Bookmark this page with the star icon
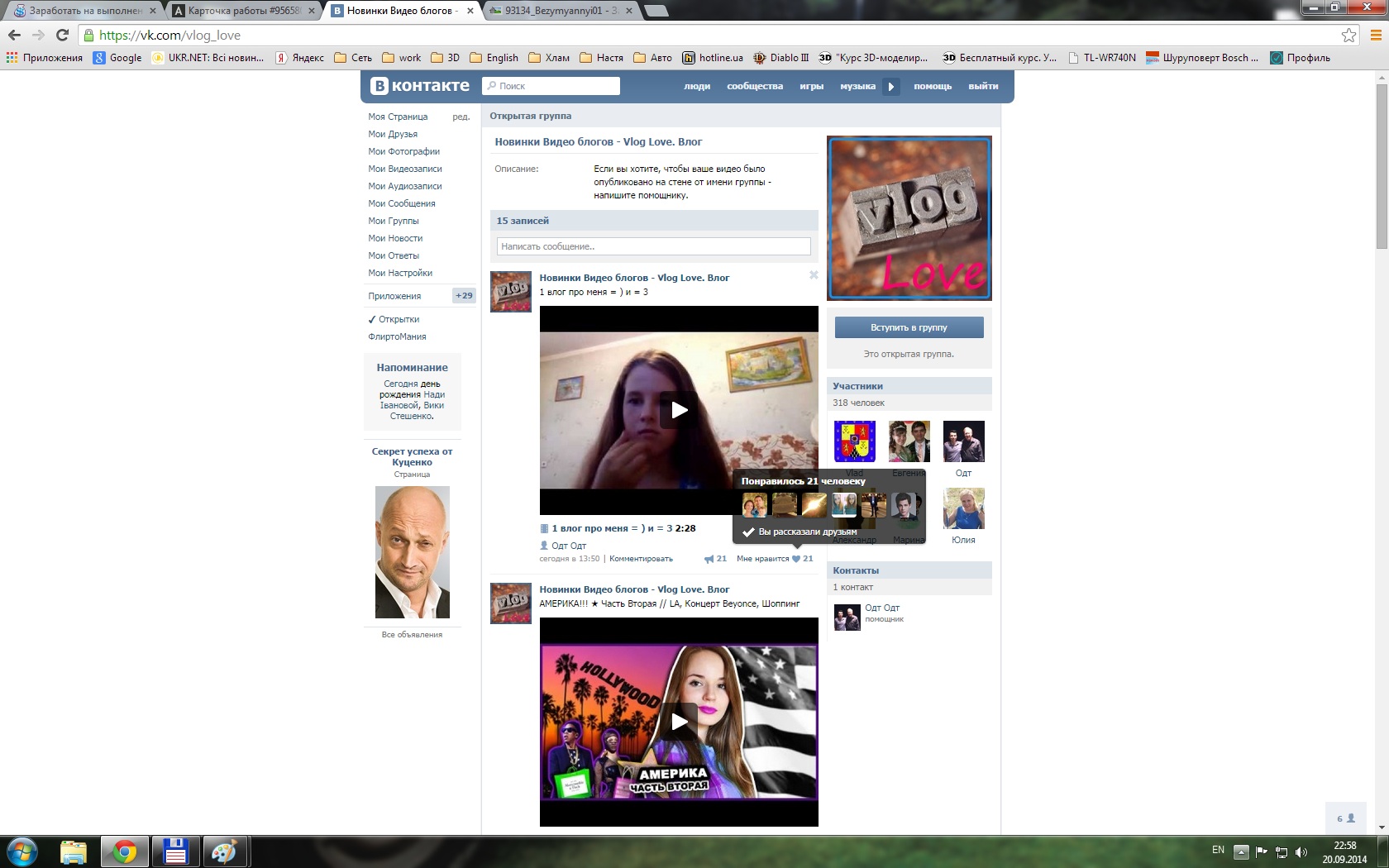Viewport: 1389px width, 868px height. click(1348, 35)
